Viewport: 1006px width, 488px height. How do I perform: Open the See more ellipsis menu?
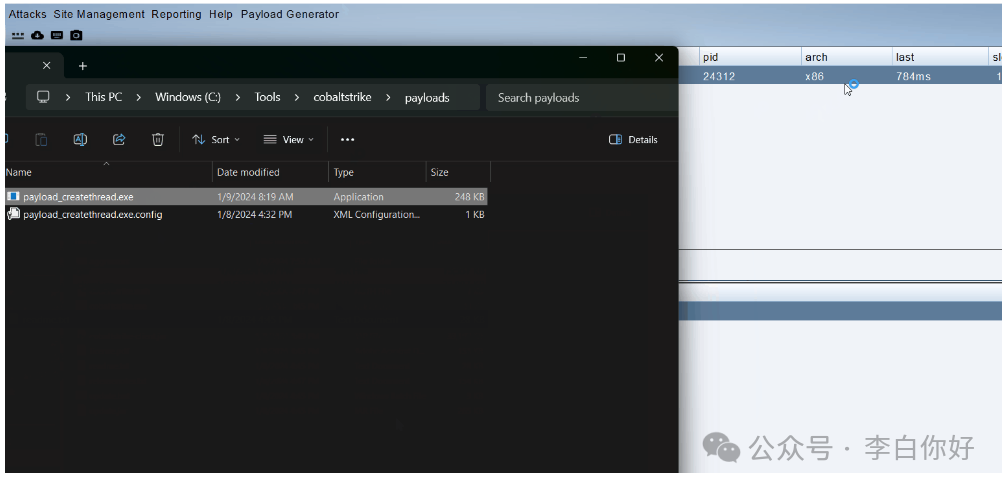point(348,139)
